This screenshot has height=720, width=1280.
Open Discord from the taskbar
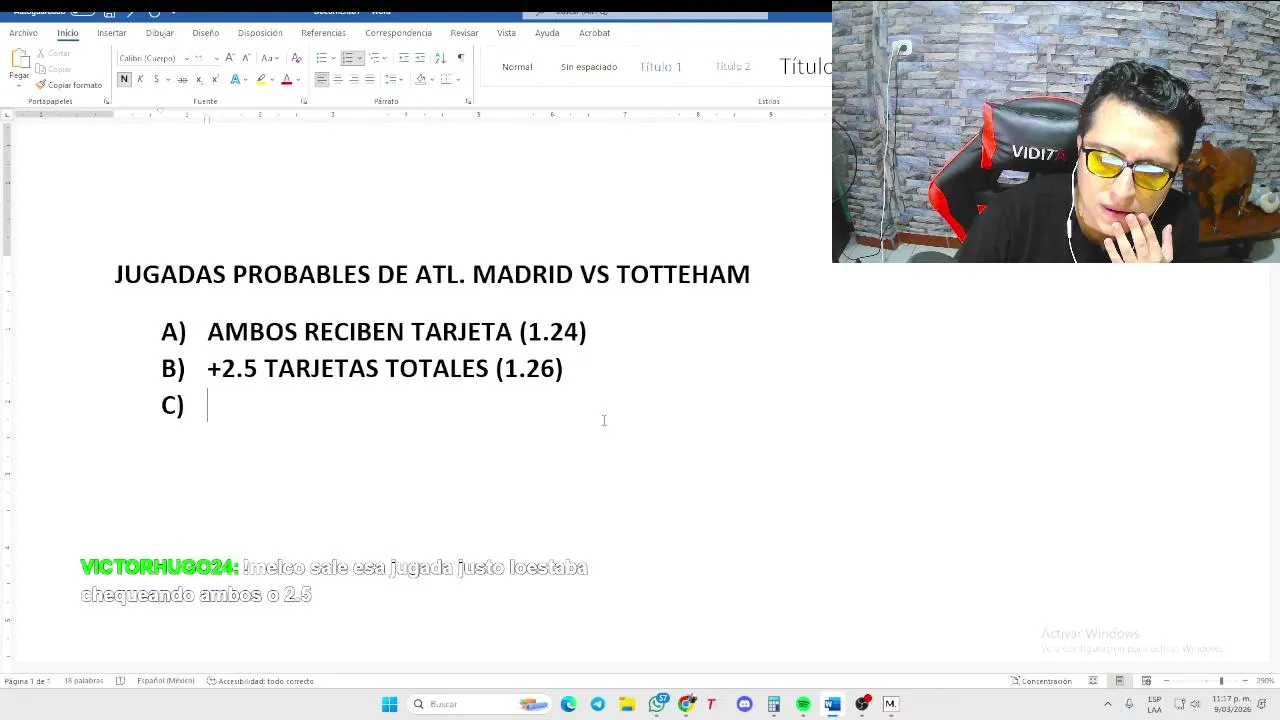tap(744, 704)
